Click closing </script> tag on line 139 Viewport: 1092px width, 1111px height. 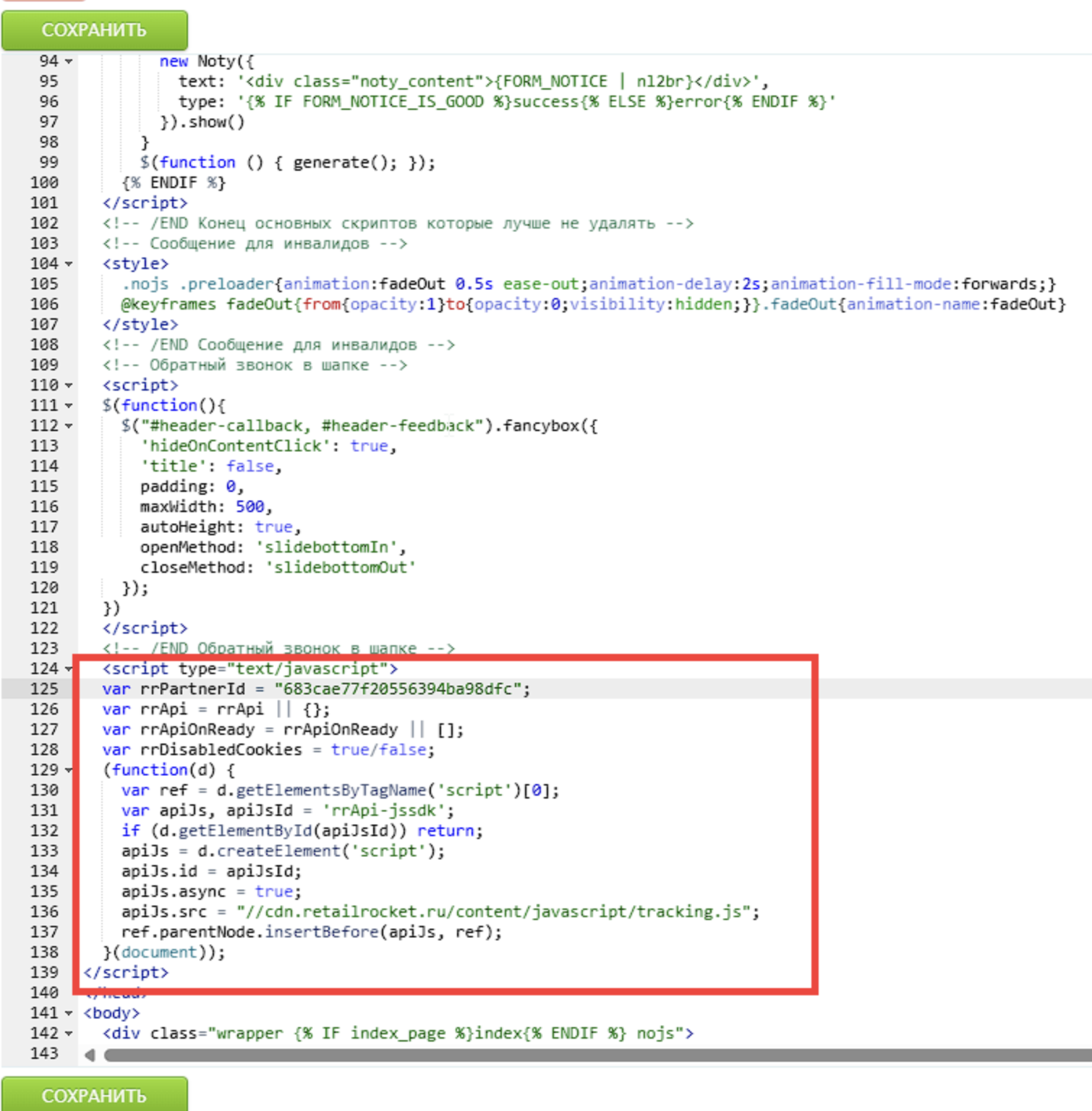tap(126, 972)
